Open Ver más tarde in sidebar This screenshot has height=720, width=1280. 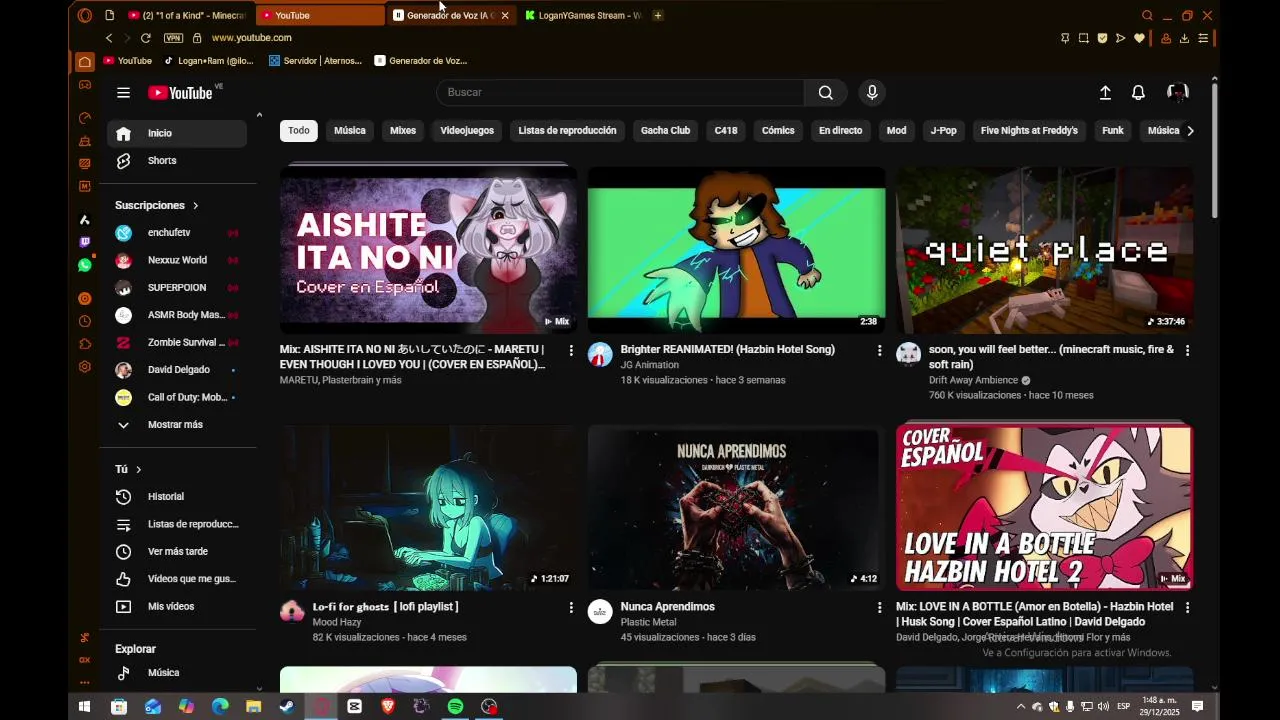click(x=177, y=551)
